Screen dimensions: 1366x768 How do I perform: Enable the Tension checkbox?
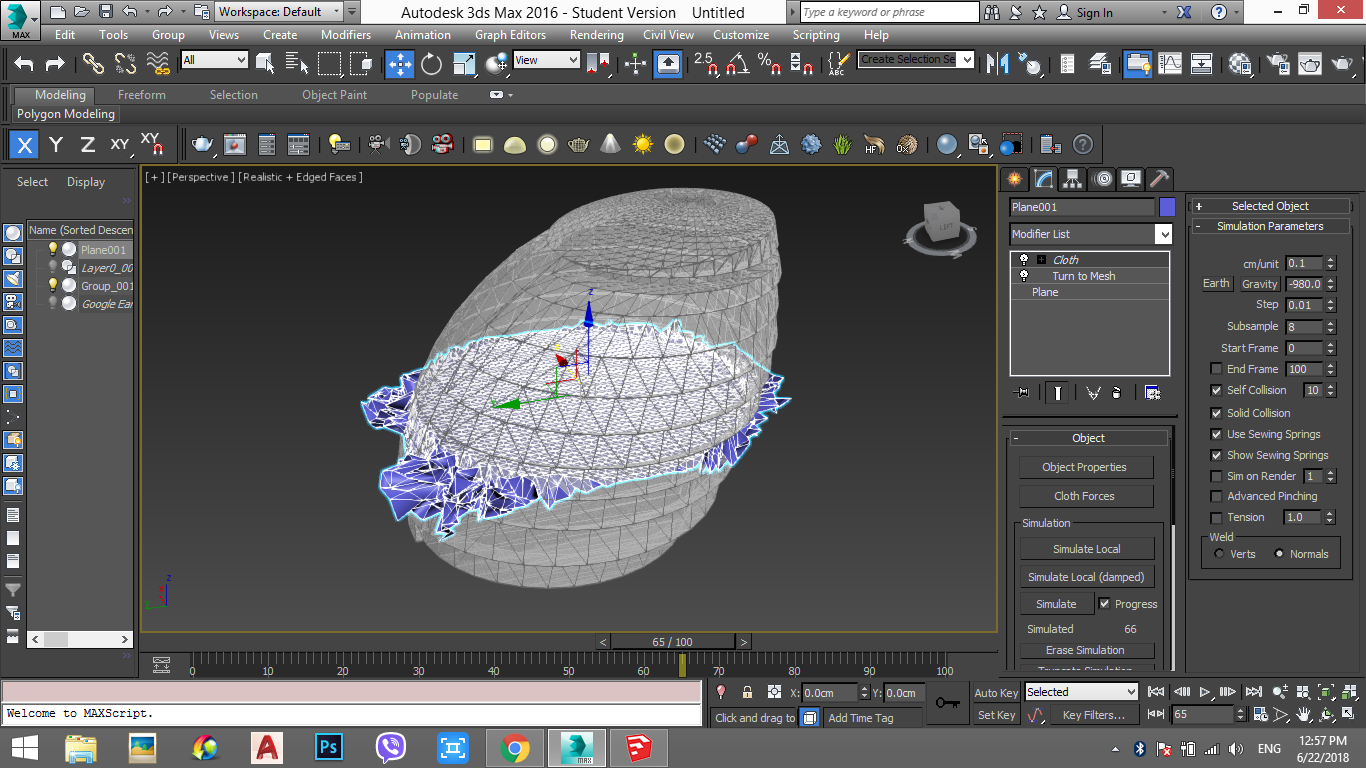point(1216,518)
